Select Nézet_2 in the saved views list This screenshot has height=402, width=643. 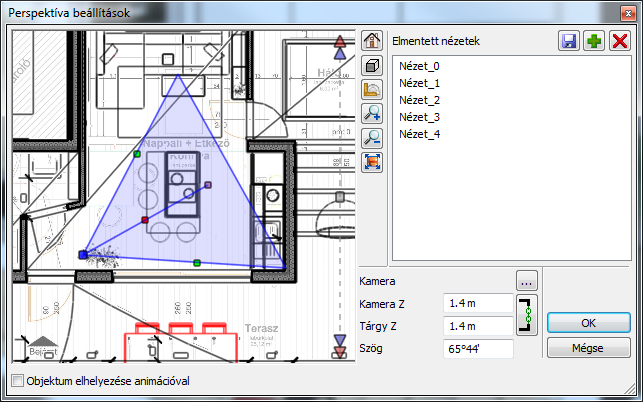[x=418, y=100]
